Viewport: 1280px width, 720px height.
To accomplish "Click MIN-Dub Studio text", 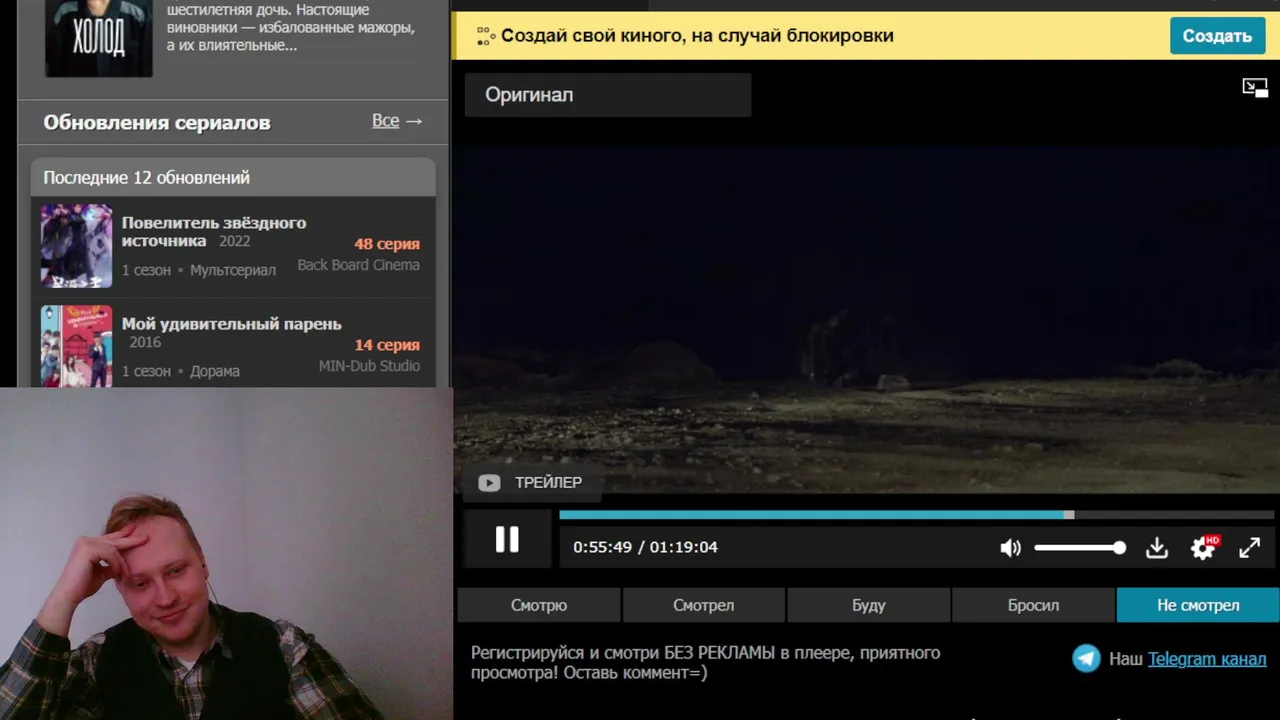I will (369, 366).
